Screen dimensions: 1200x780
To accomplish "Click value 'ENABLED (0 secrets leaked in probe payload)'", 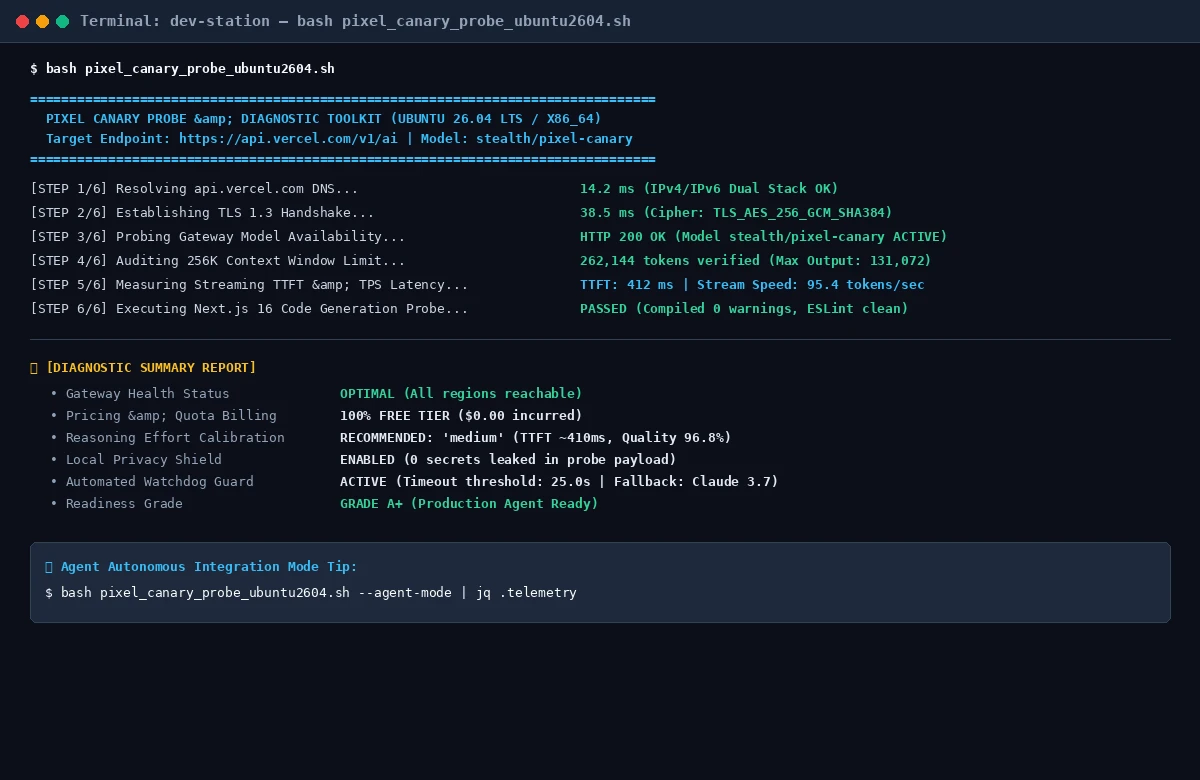I will point(508,460).
